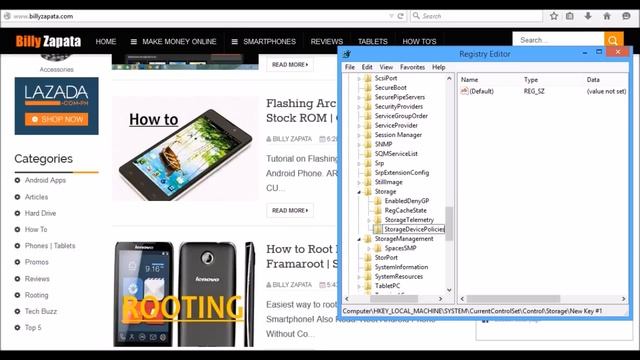This screenshot has width=640, height=360.
Task: Expand the Session Manager key
Action: [x=359, y=135]
